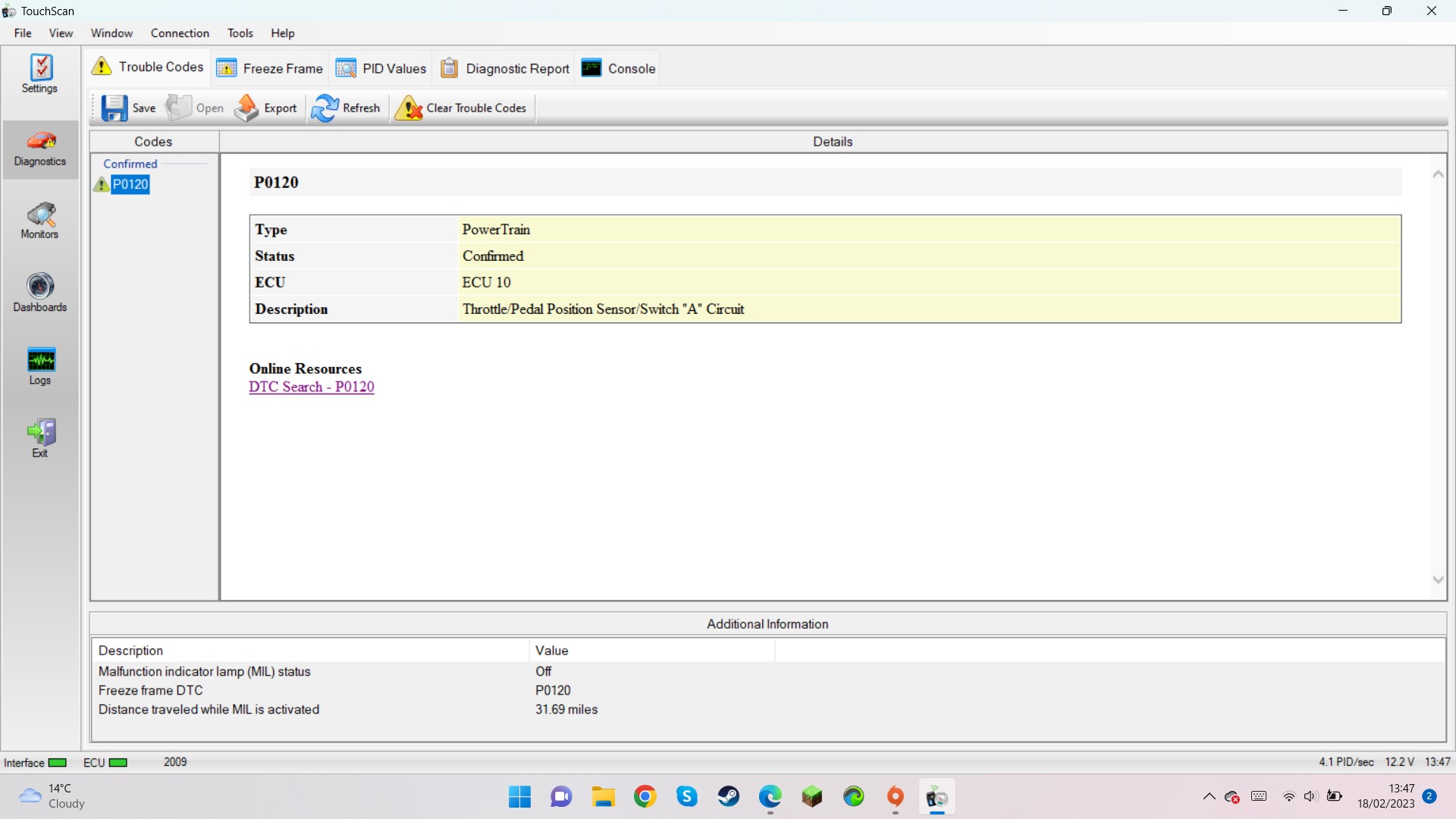Refresh the trouble codes list
This screenshot has width=1456, height=819.
(x=346, y=108)
